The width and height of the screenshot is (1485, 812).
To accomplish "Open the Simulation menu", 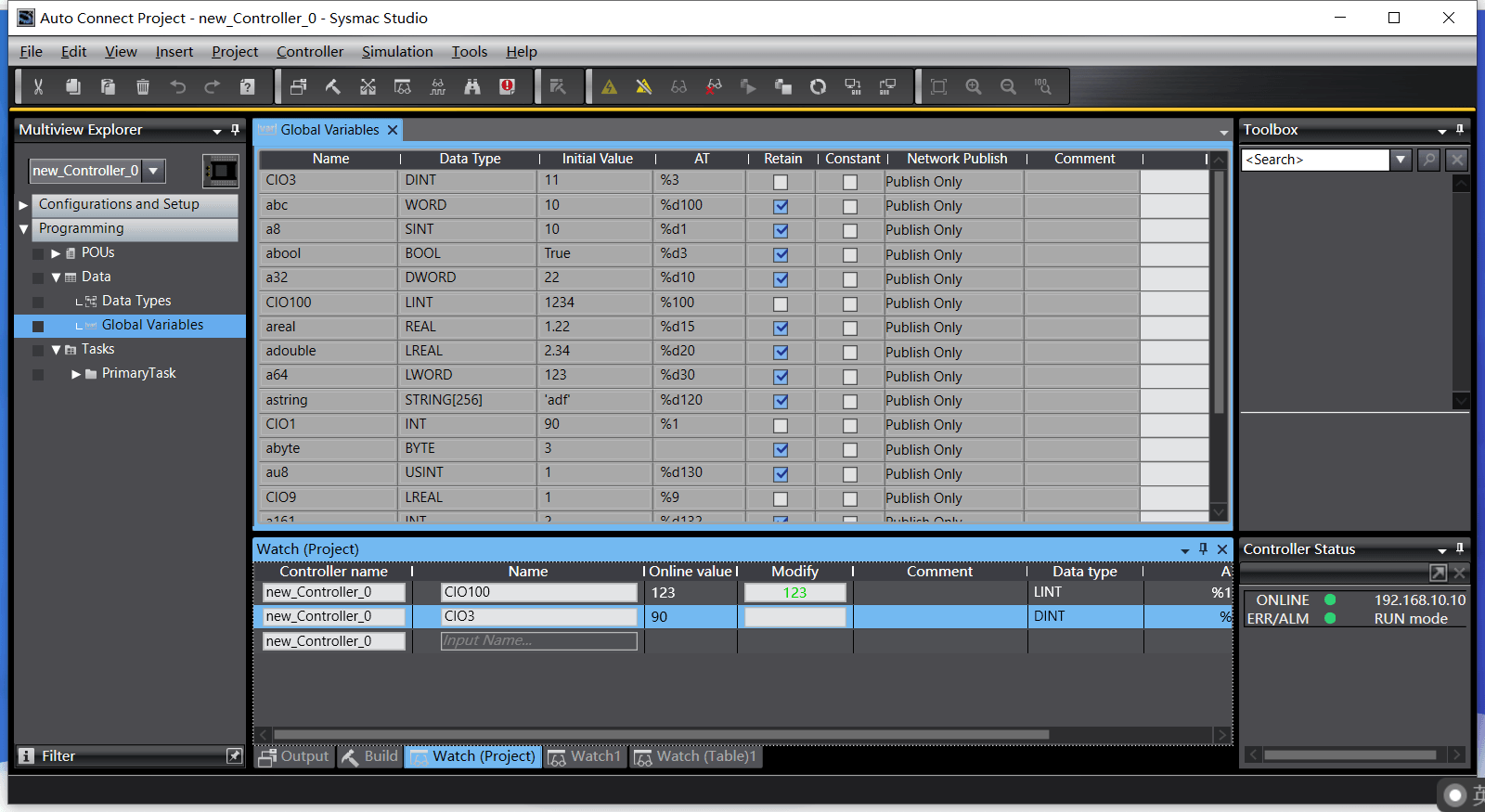I will coord(397,52).
